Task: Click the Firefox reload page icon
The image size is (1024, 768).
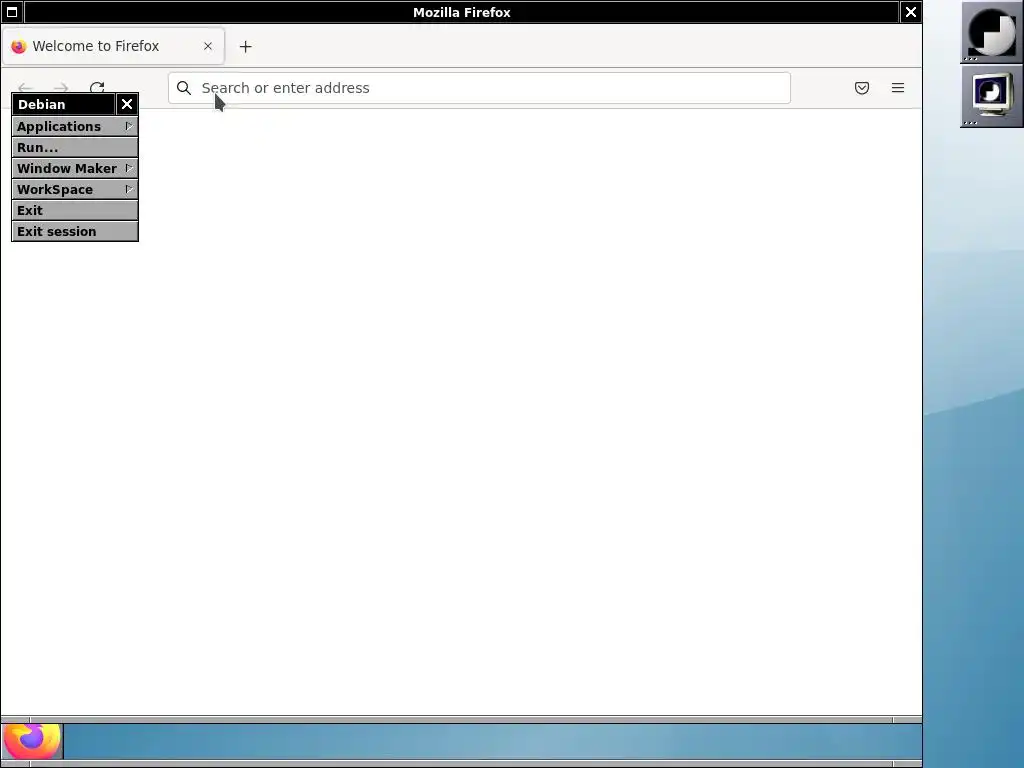Action: [x=97, y=87]
